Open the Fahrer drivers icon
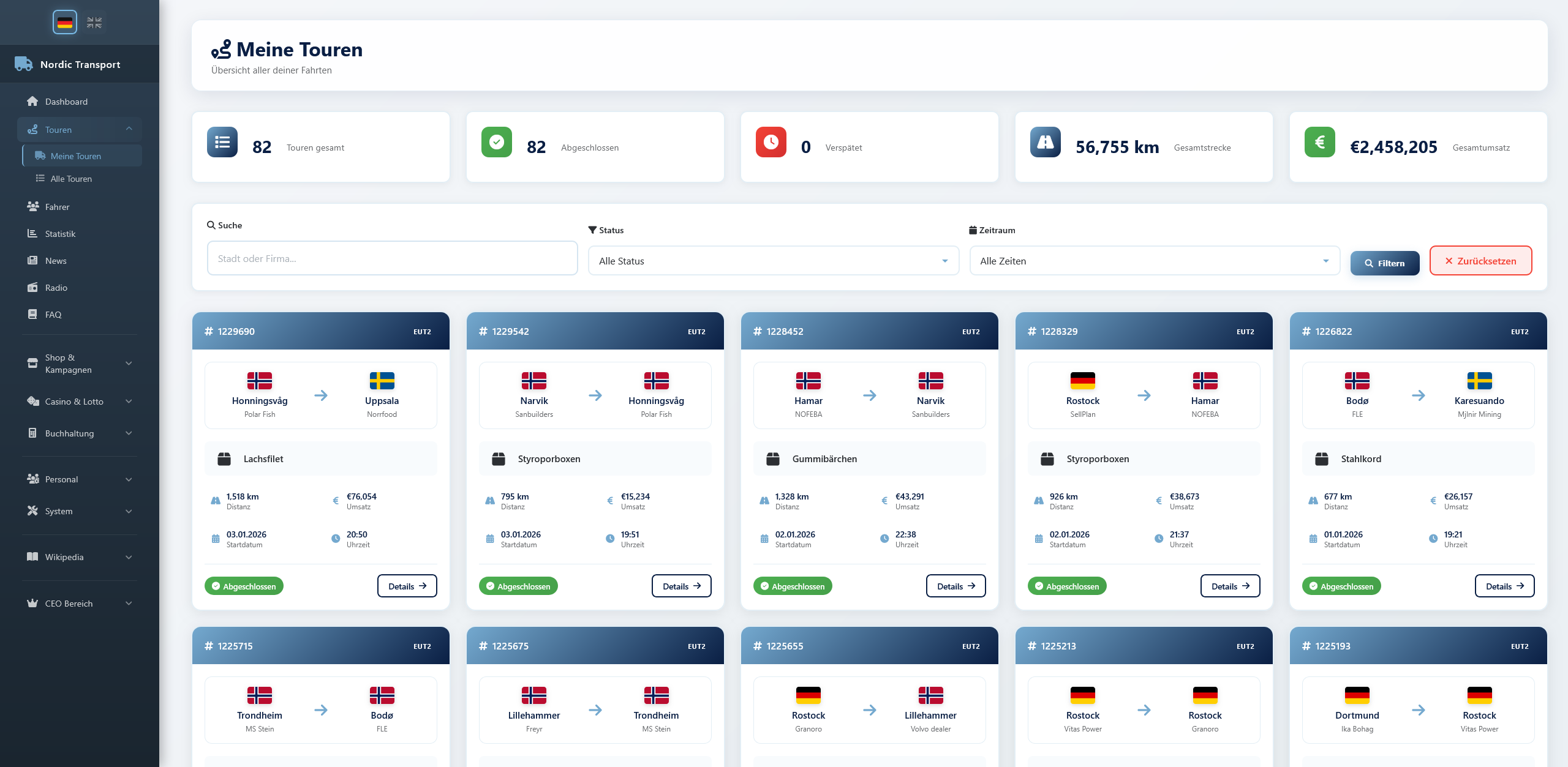1568x767 pixels. (x=32, y=206)
